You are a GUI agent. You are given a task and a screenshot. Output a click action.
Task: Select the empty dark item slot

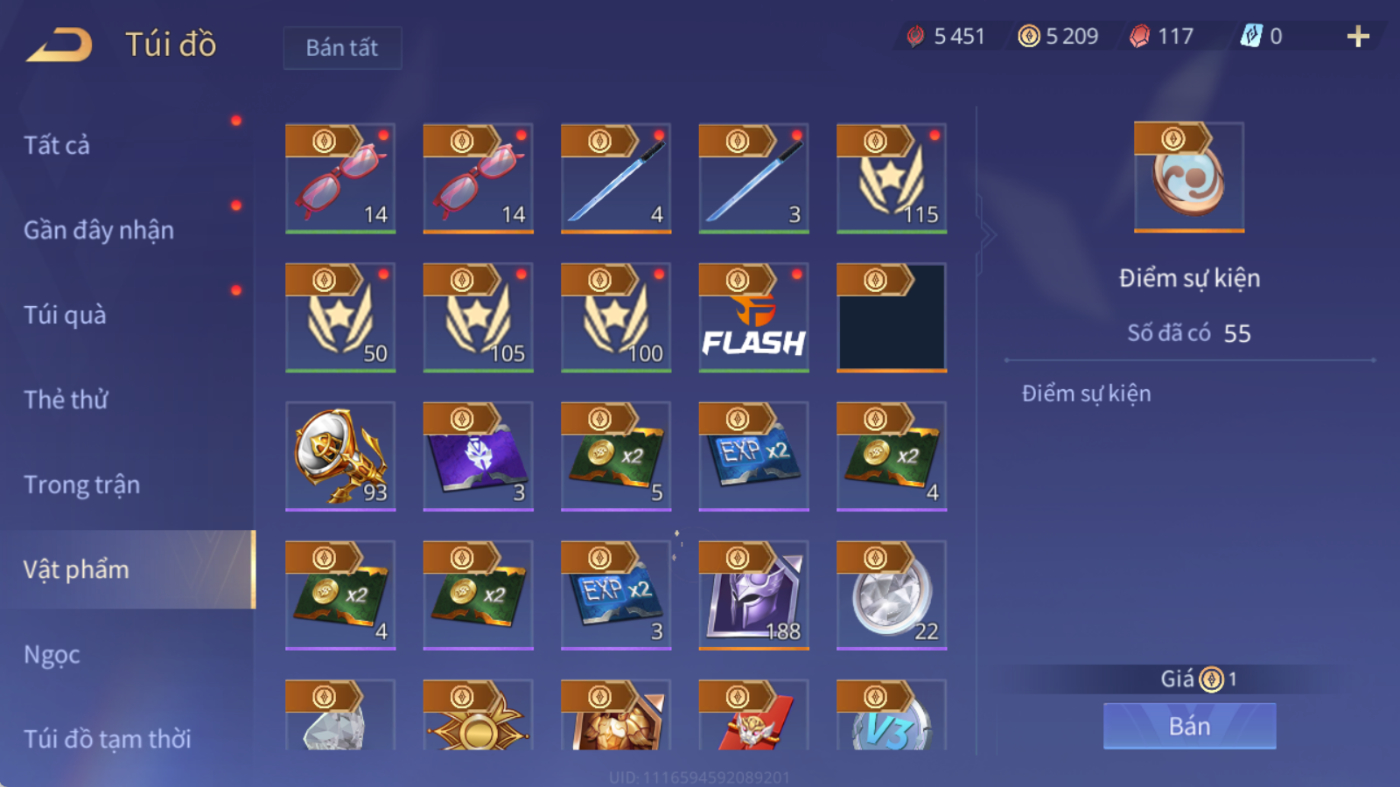[x=891, y=318]
